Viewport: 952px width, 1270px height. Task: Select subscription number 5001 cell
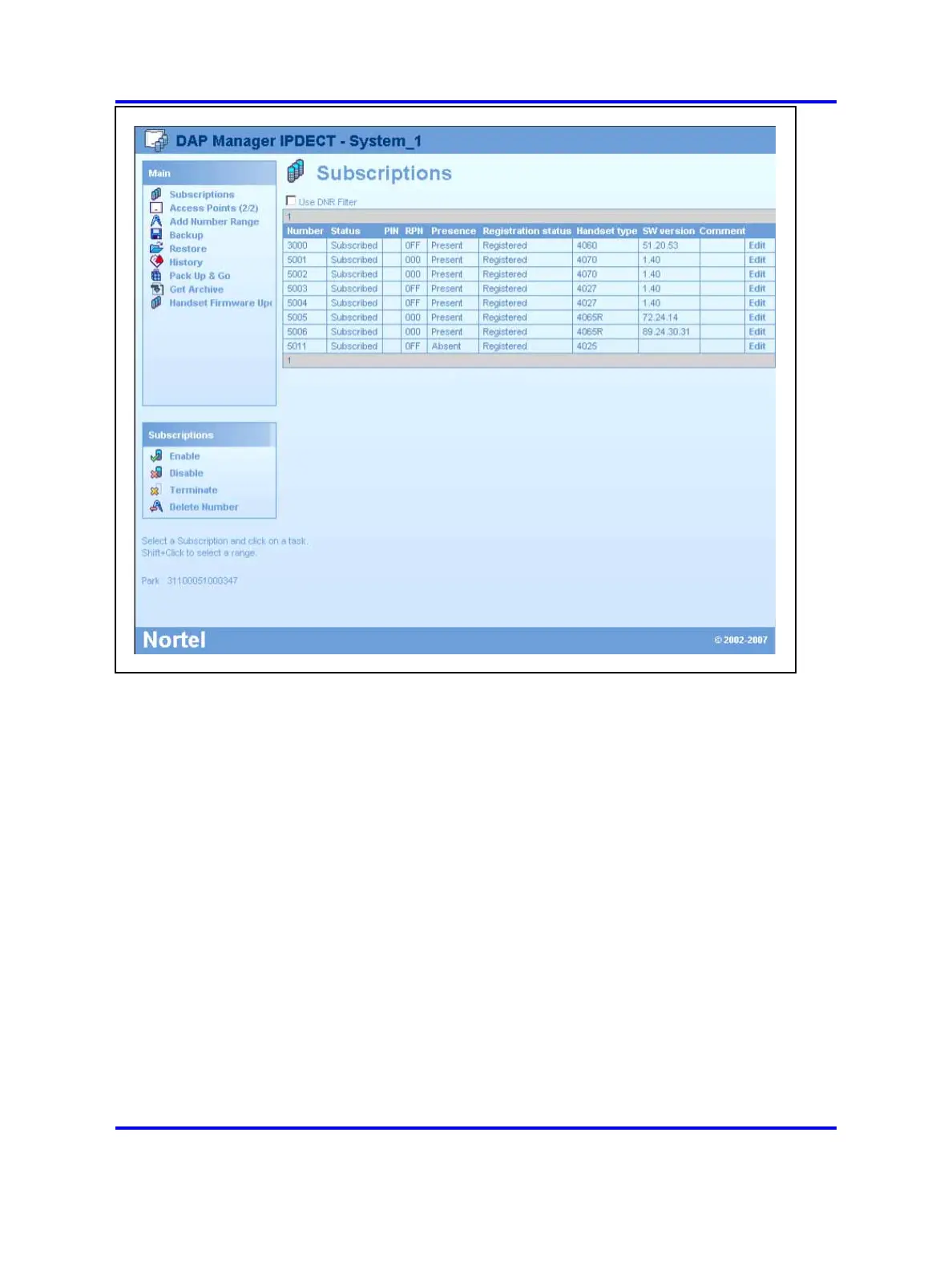[305, 260]
